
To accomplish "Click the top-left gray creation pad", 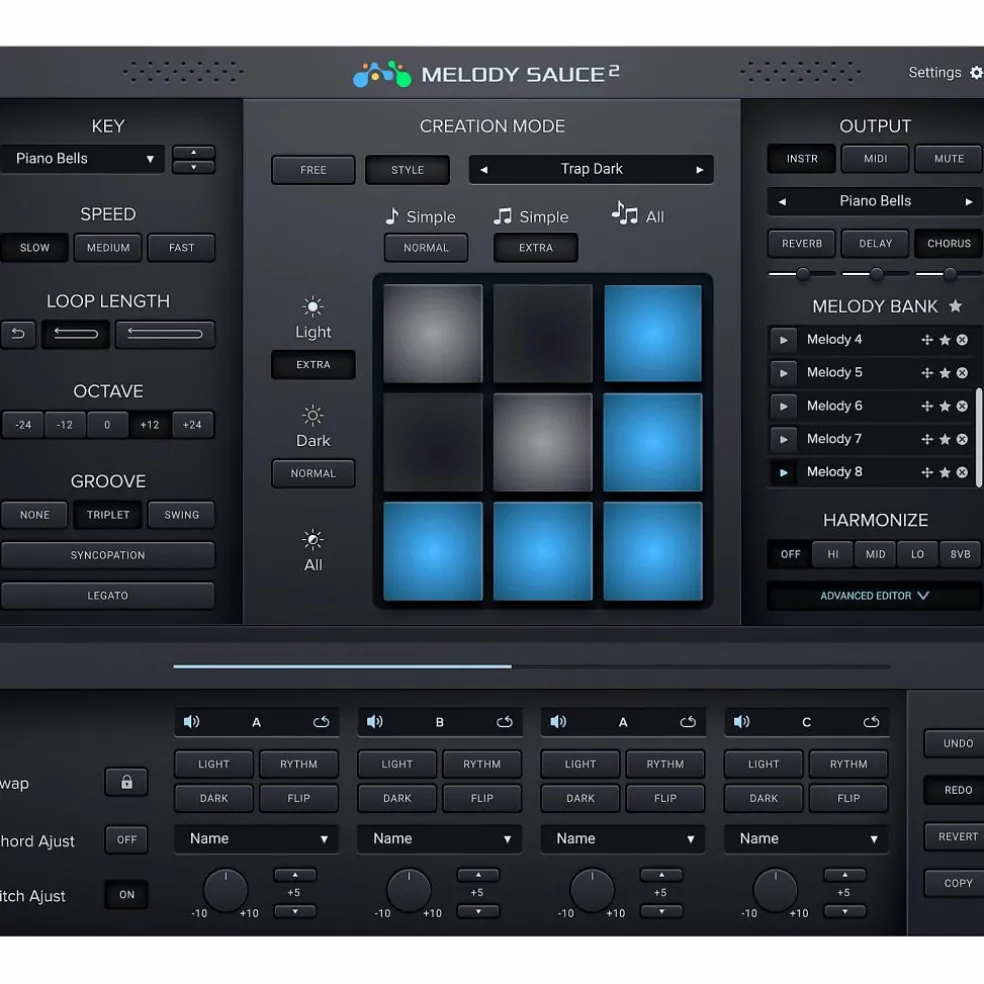I will tap(432, 333).
